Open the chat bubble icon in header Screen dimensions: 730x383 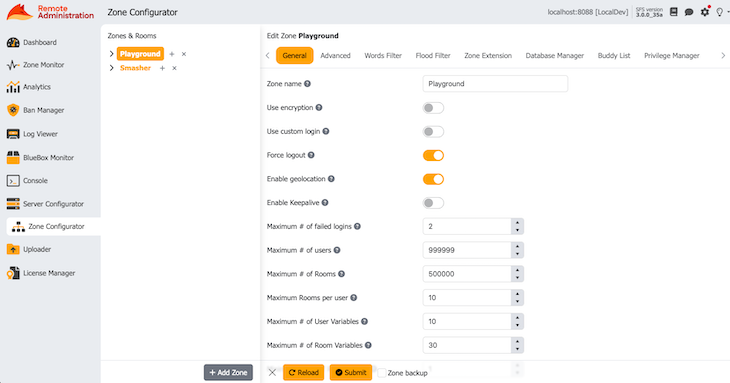click(689, 12)
